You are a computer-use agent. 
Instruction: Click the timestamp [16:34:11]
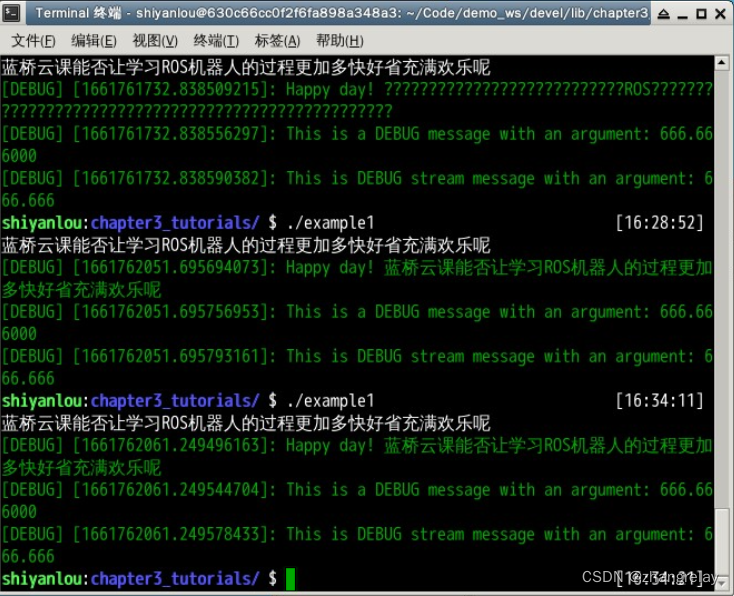(660, 401)
